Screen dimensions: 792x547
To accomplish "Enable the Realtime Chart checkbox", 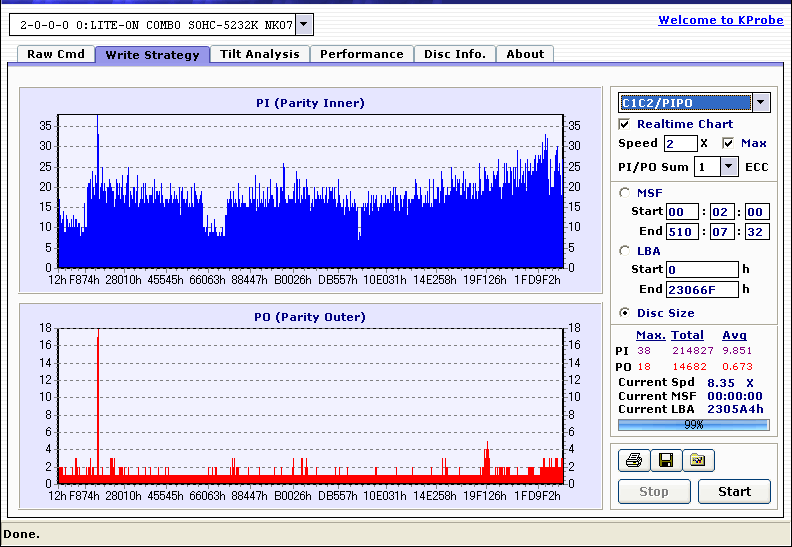I will [625, 124].
